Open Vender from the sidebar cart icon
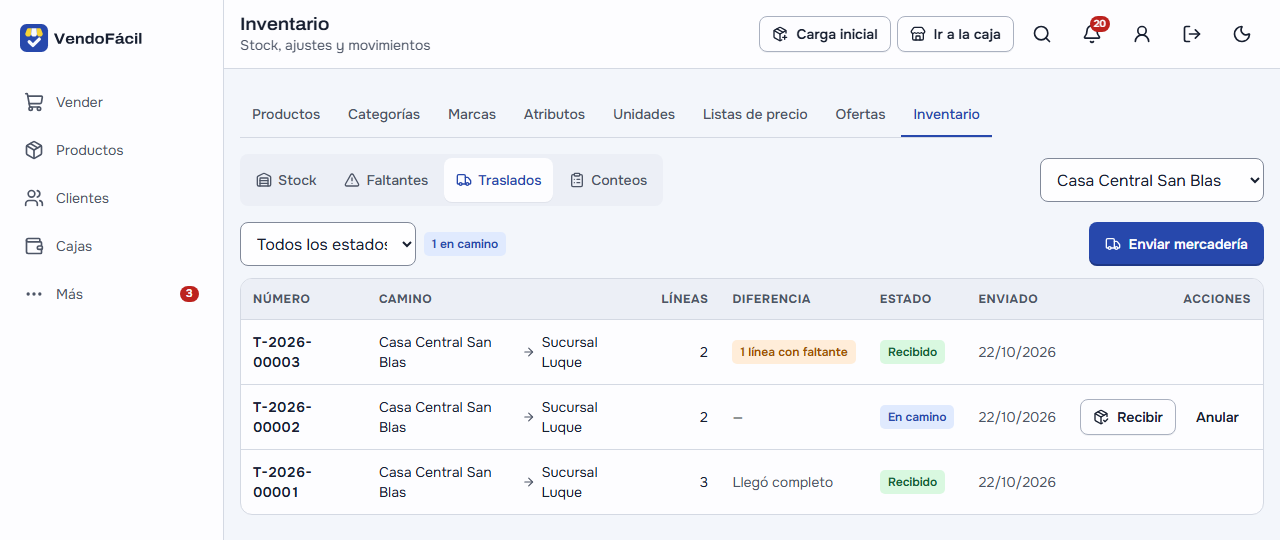The image size is (1280, 540). (x=34, y=102)
